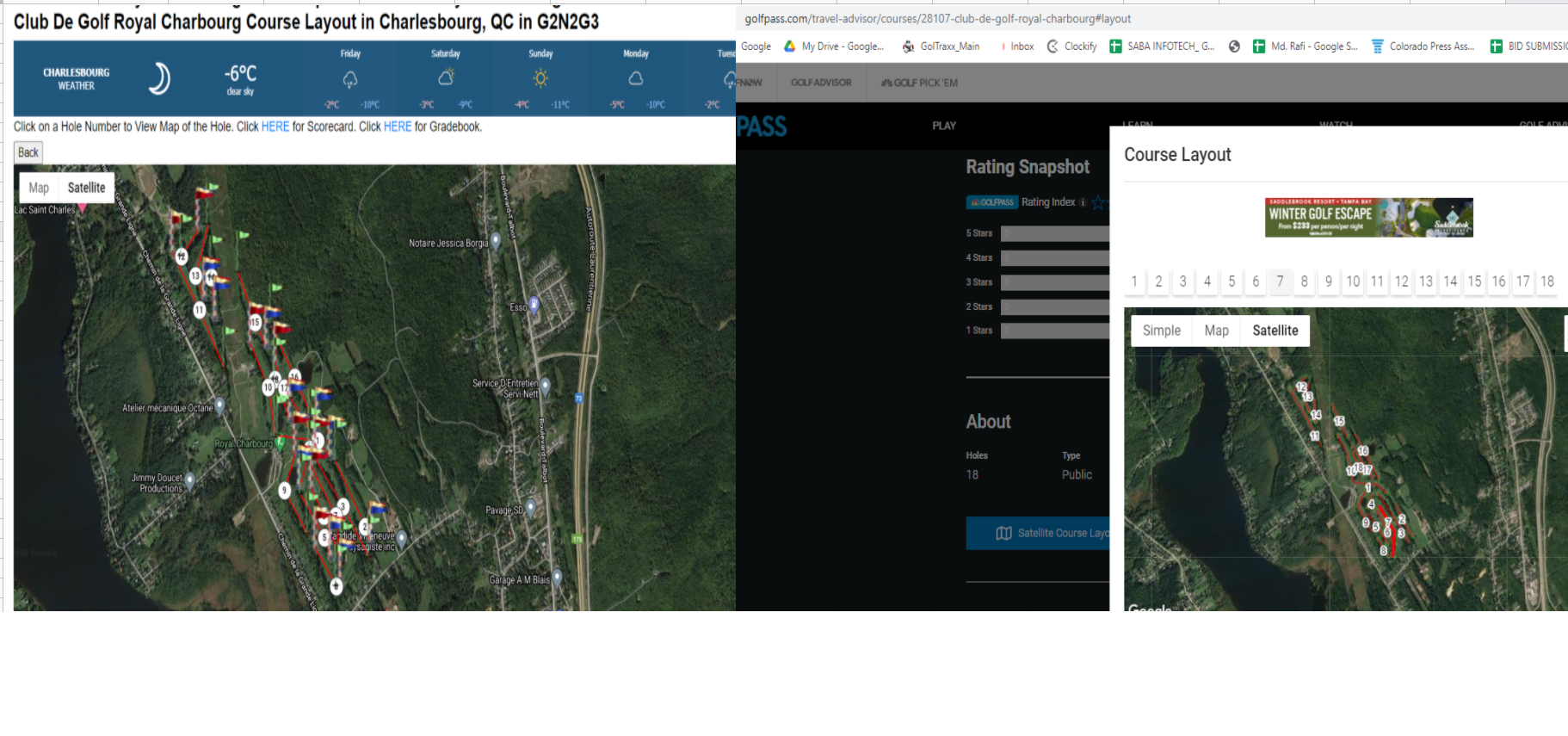Click the Esso gas station map pin
The width and height of the screenshot is (1568, 736).
tap(534, 304)
